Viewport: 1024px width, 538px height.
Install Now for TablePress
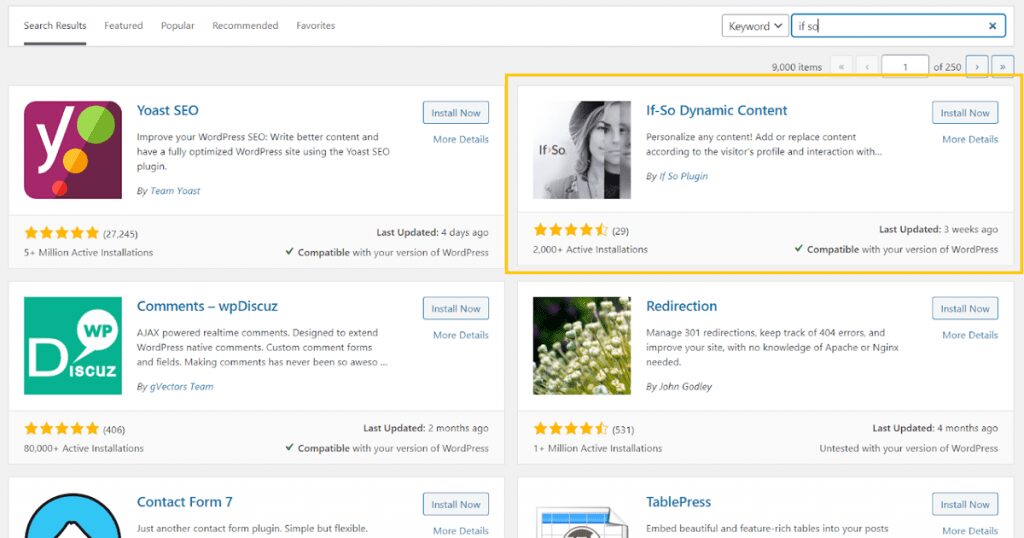[965, 504]
